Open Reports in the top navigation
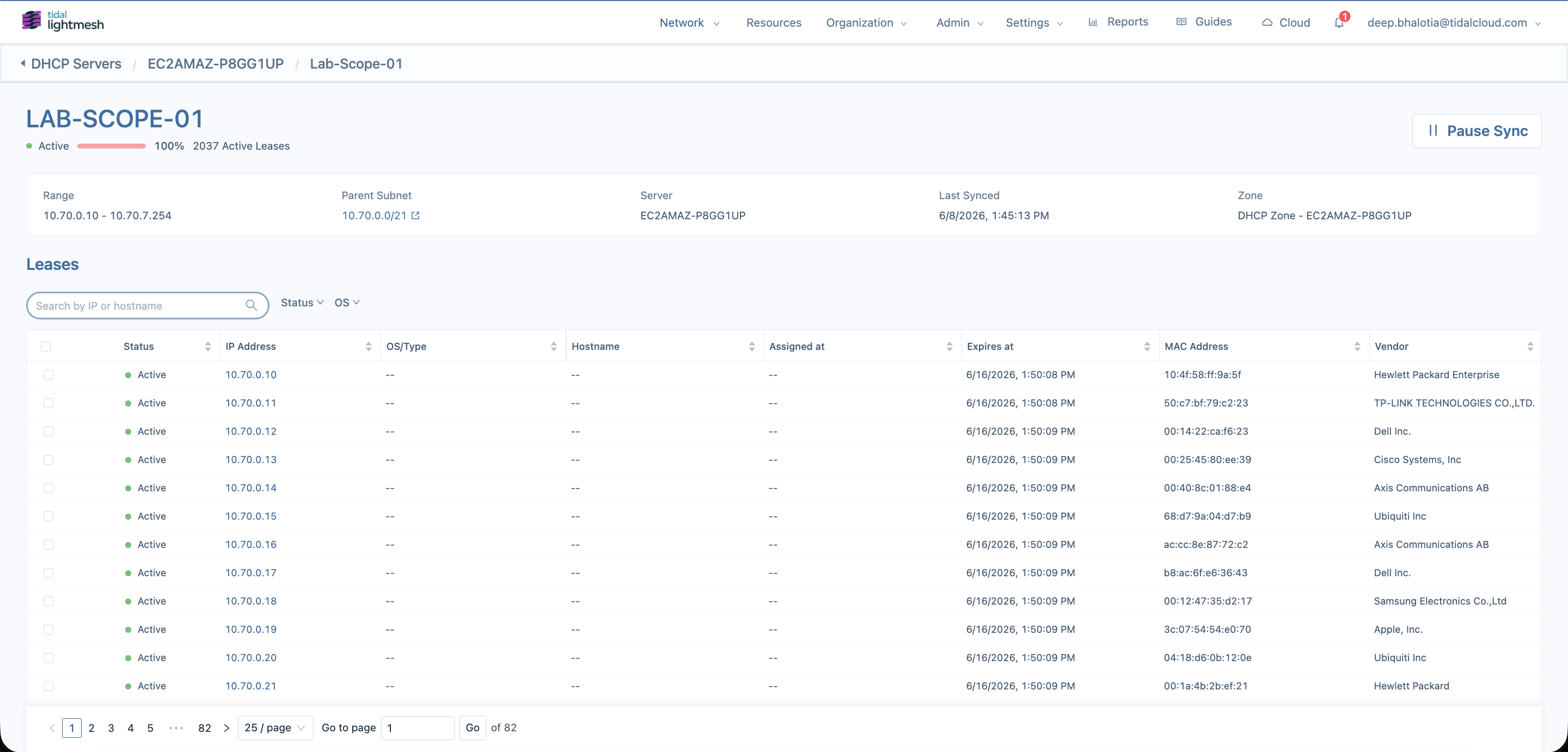The width and height of the screenshot is (1568, 752). [x=1128, y=22]
